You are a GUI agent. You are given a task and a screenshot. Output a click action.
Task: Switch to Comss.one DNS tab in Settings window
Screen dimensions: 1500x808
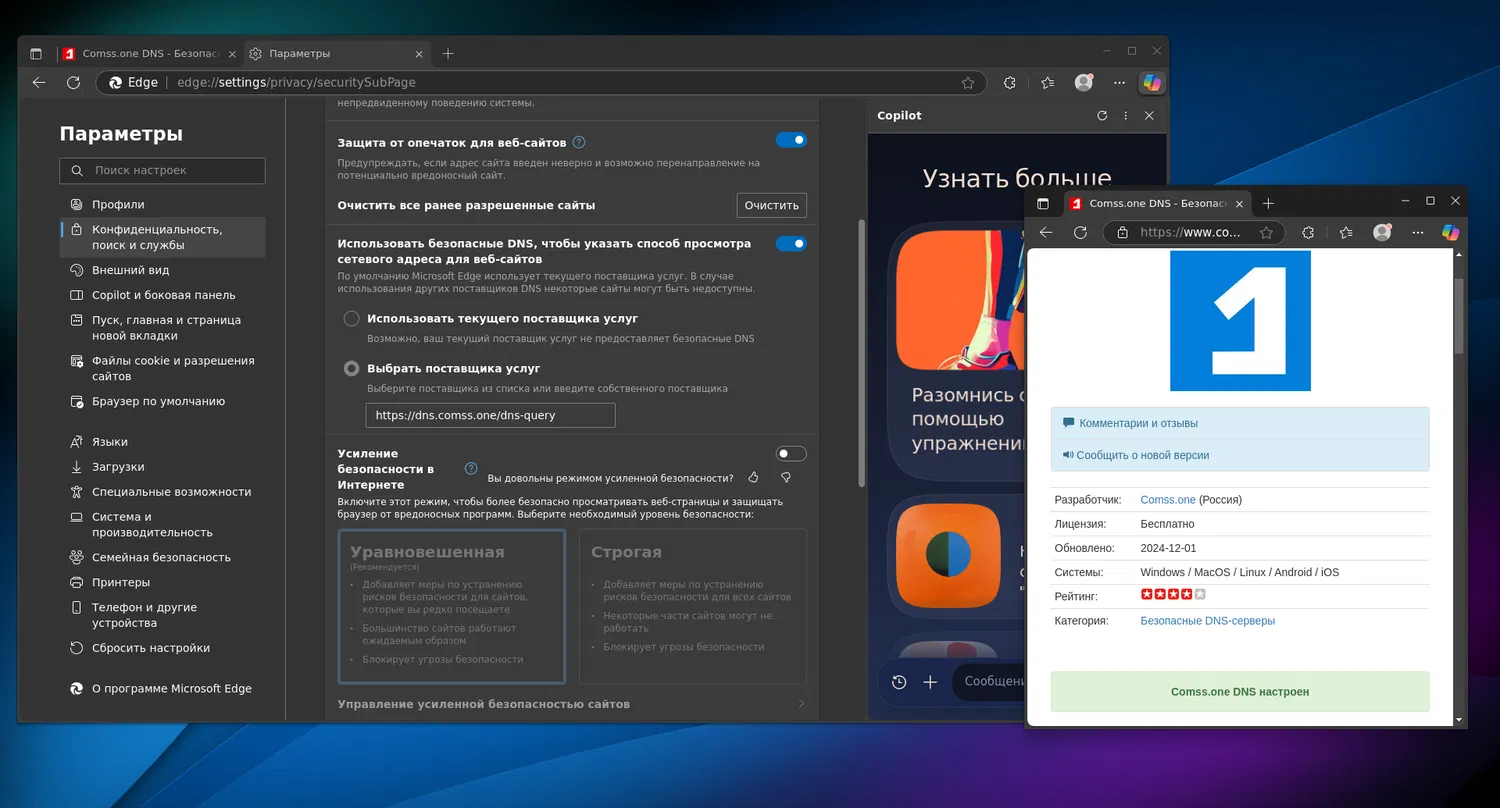[150, 54]
